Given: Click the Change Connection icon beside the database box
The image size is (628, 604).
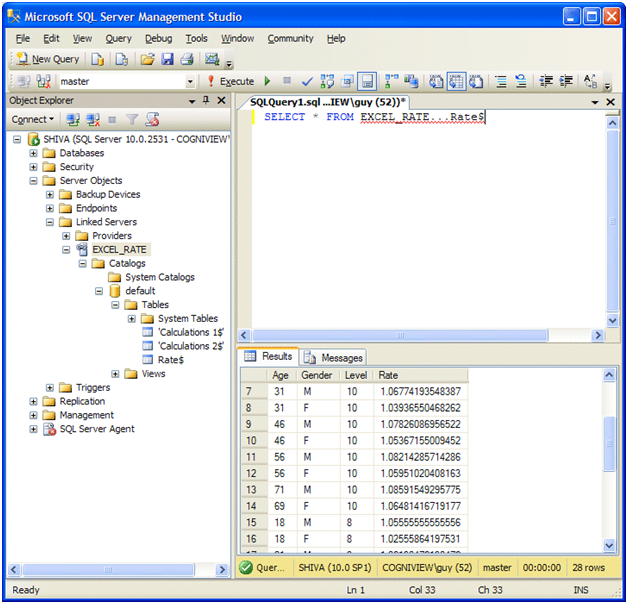Looking at the screenshot, I should pyautogui.click(x=43, y=82).
